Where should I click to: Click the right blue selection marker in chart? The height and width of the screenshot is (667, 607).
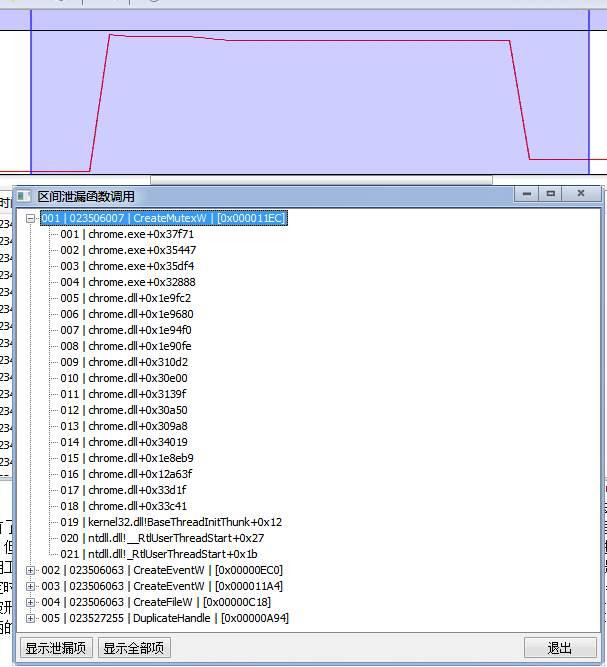point(589,91)
